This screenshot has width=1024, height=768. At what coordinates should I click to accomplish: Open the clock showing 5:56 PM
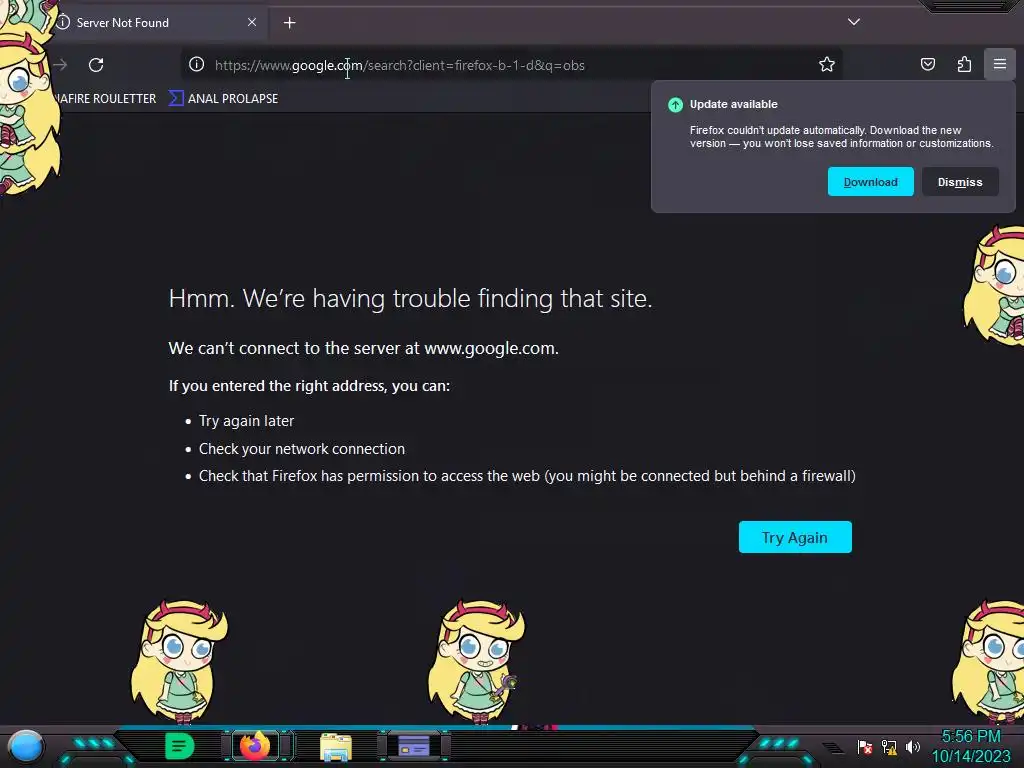[x=971, y=746]
